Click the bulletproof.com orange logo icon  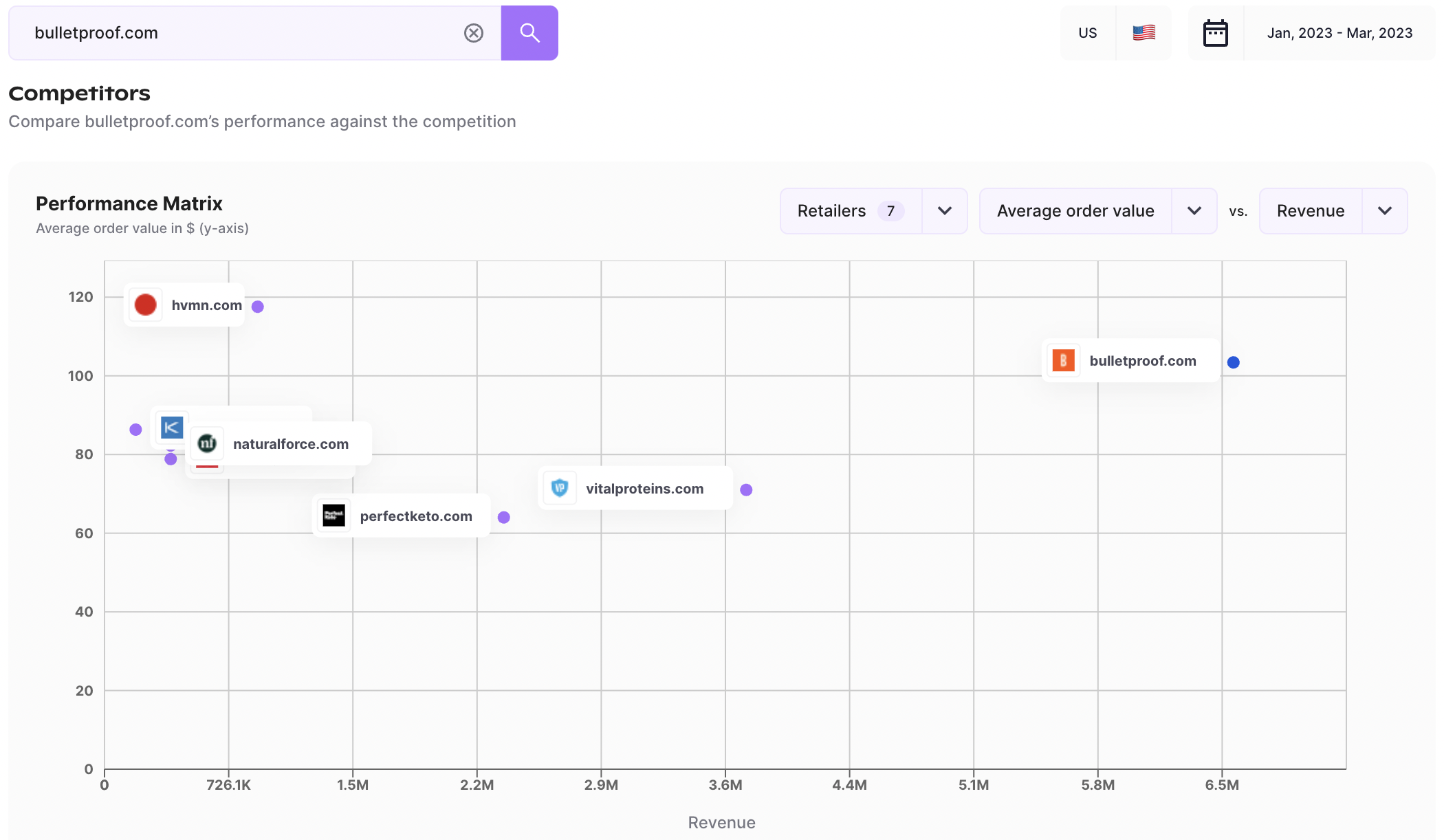1064,360
